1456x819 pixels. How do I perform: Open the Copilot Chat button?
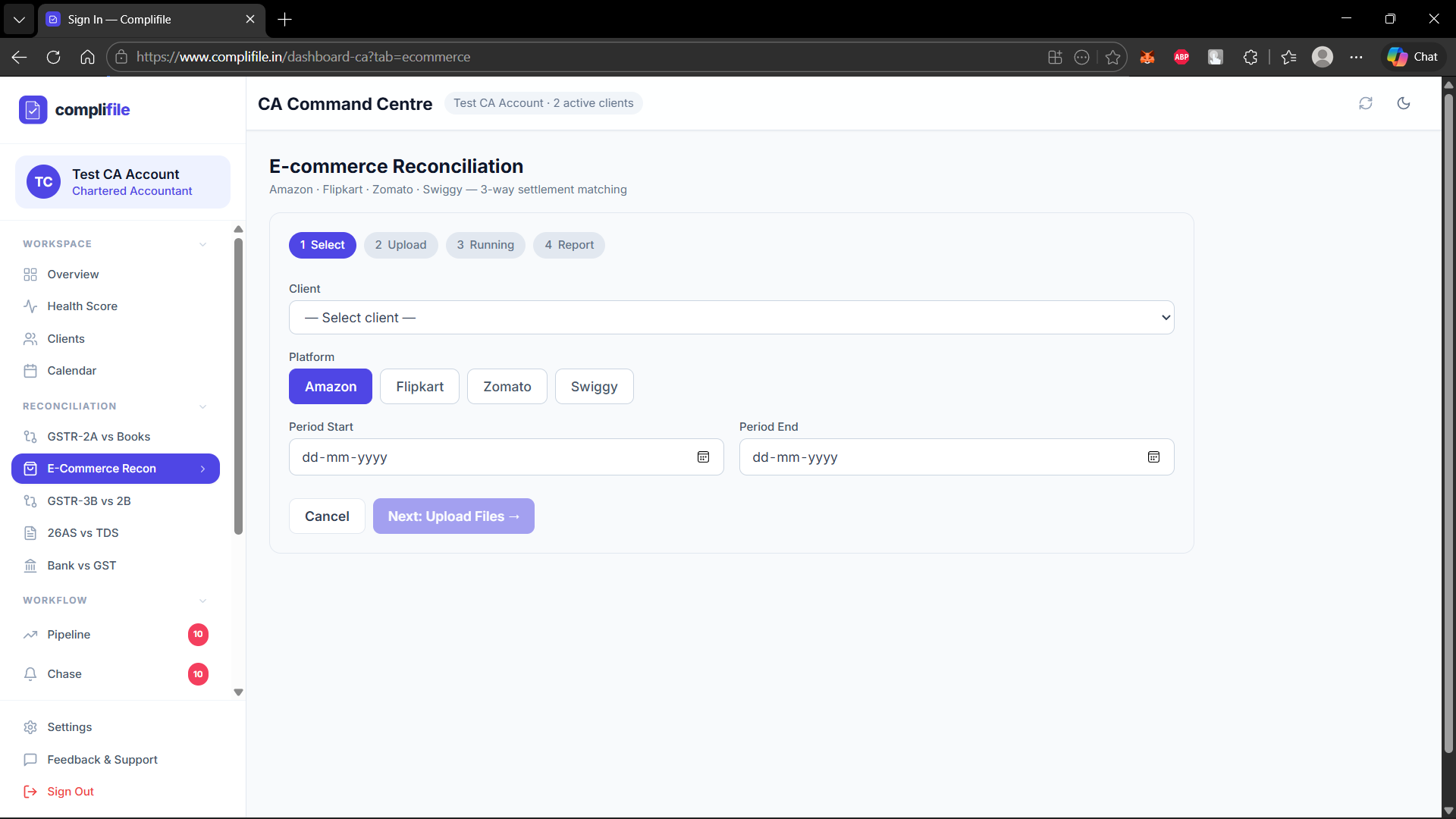(1413, 57)
